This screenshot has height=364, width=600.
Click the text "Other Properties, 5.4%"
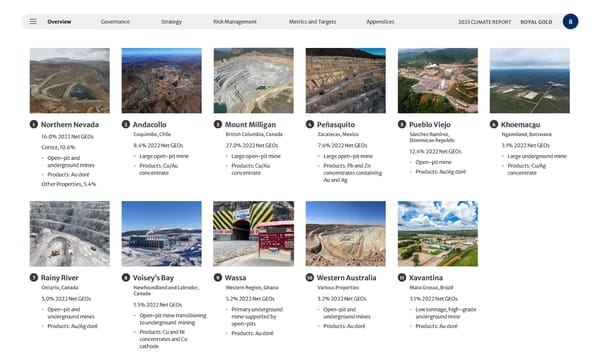coord(68,184)
